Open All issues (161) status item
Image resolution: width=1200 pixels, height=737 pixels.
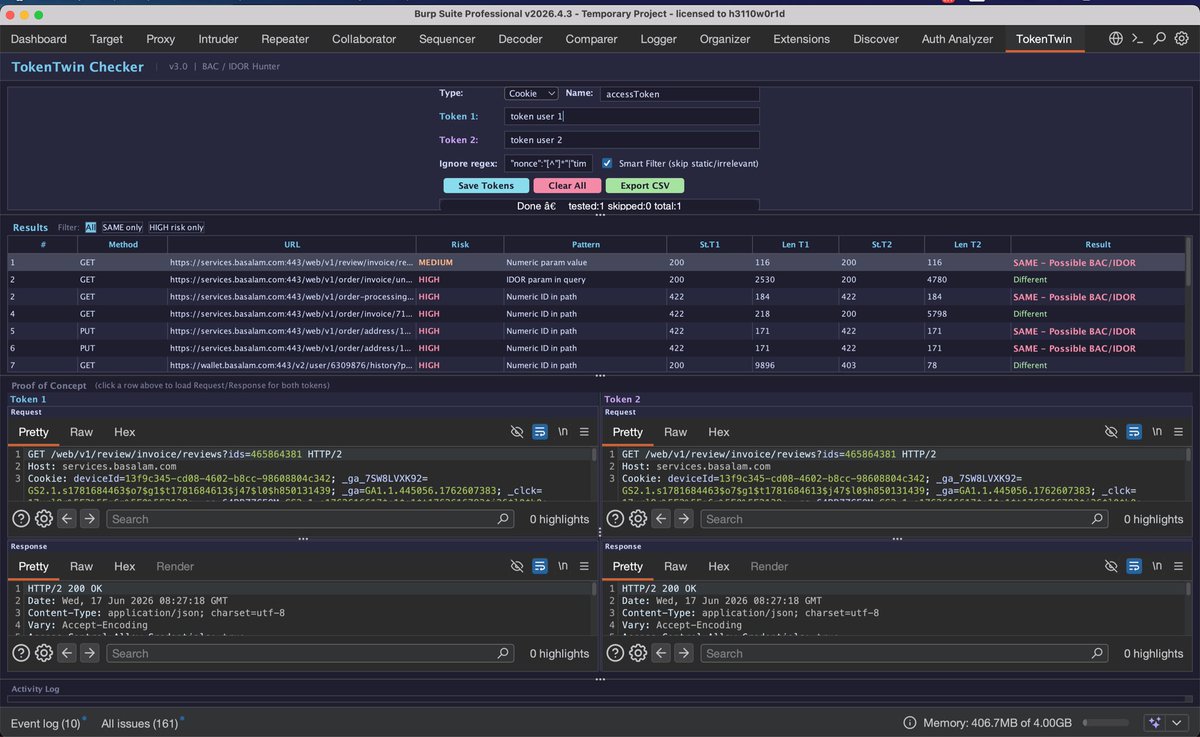point(139,723)
